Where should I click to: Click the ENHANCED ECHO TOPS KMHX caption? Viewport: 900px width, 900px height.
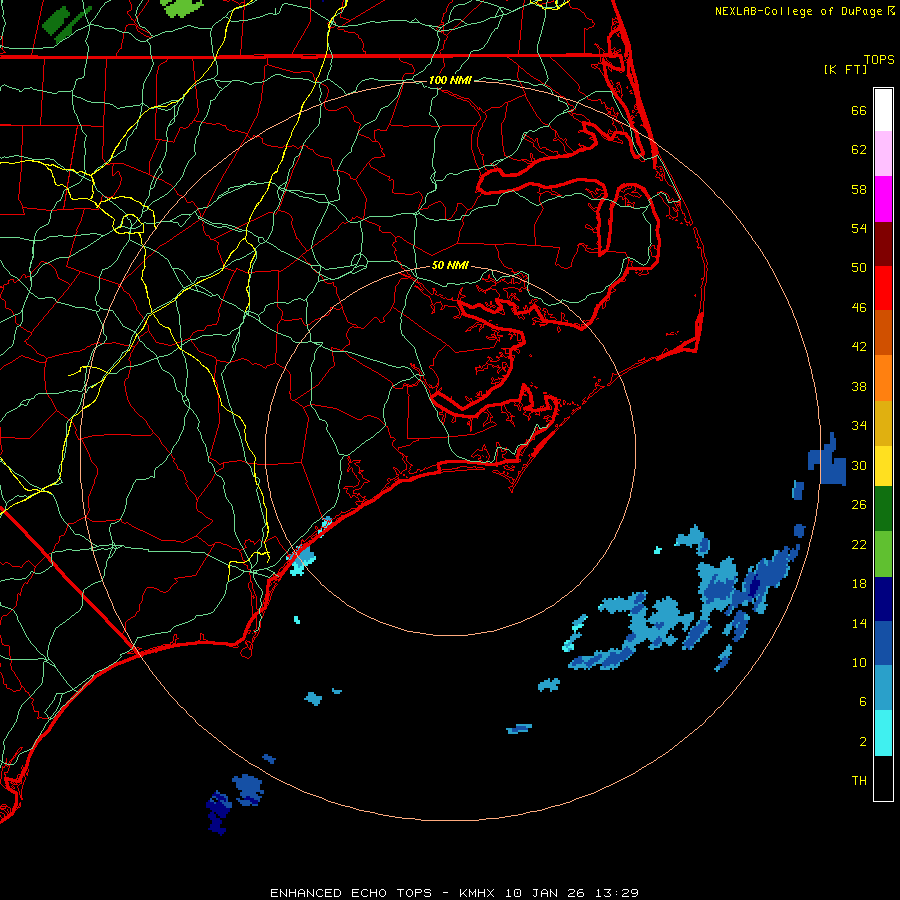click(454, 893)
